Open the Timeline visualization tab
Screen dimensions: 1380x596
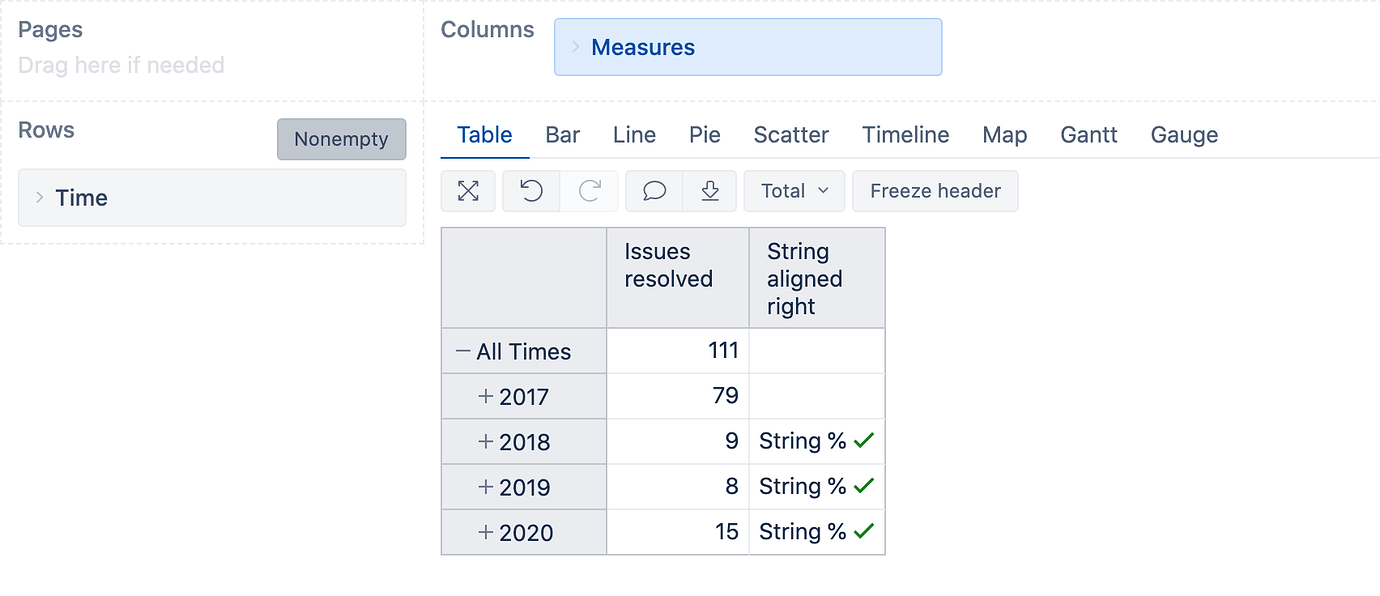(904, 134)
